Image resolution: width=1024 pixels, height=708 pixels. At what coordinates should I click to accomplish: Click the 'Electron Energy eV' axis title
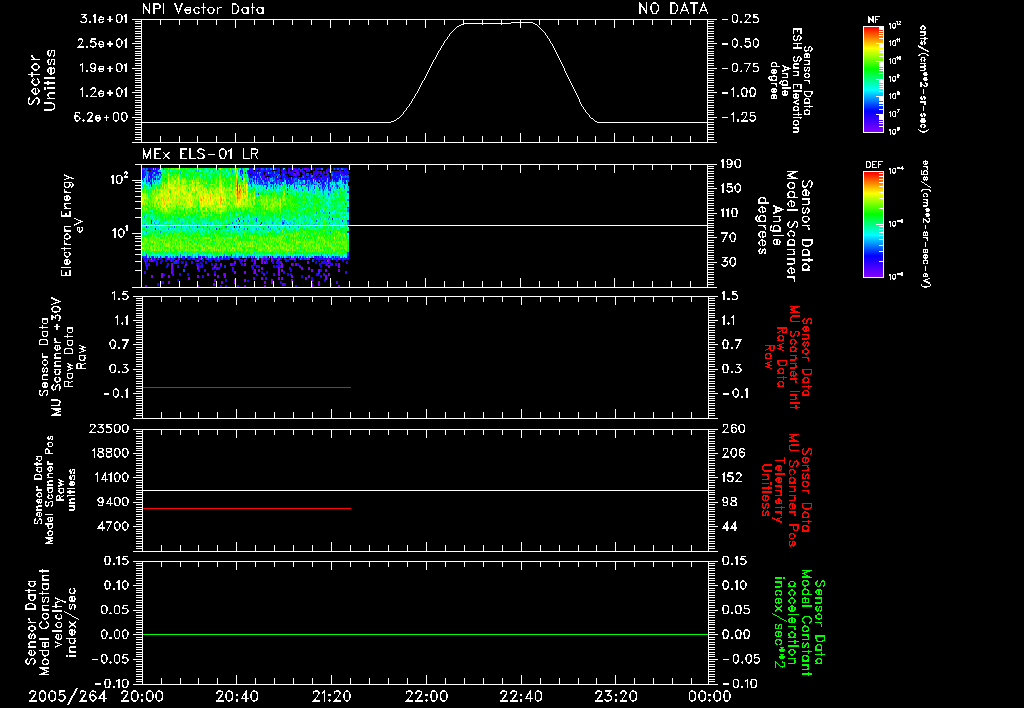pyautogui.click(x=72, y=225)
